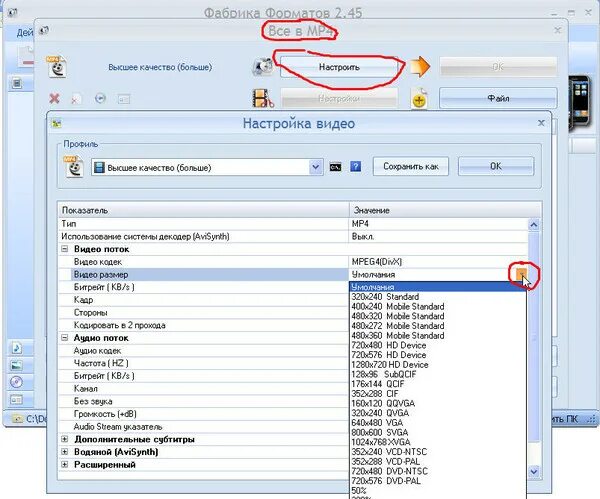The height and width of the screenshot is (499, 600).
Task: Click the picture category icon in left sidebar
Action: (16, 365)
